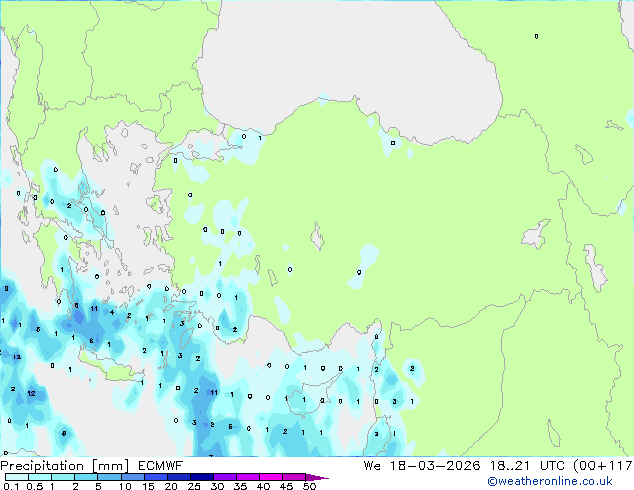Click legend scale label '0.1'
Image resolution: width=634 pixels, height=490 pixels.
(11, 486)
